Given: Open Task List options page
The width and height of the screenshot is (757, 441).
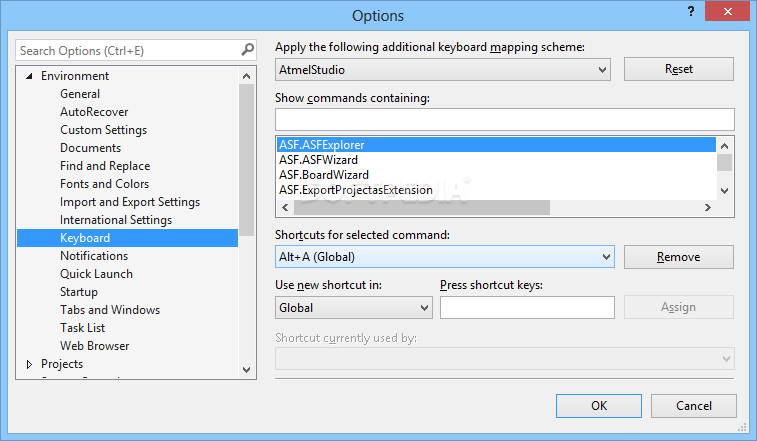Looking at the screenshot, I should pyautogui.click(x=82, y=327).
